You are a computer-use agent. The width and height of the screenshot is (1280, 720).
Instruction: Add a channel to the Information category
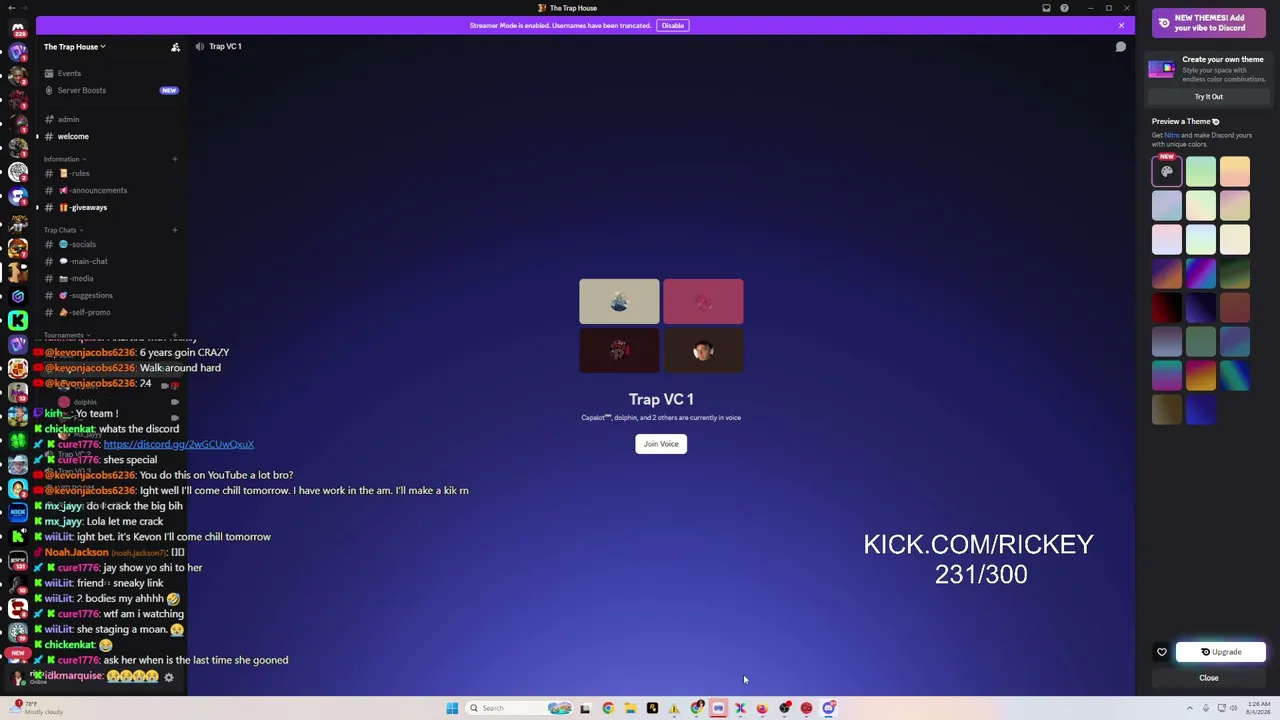(x=175, y=159)
